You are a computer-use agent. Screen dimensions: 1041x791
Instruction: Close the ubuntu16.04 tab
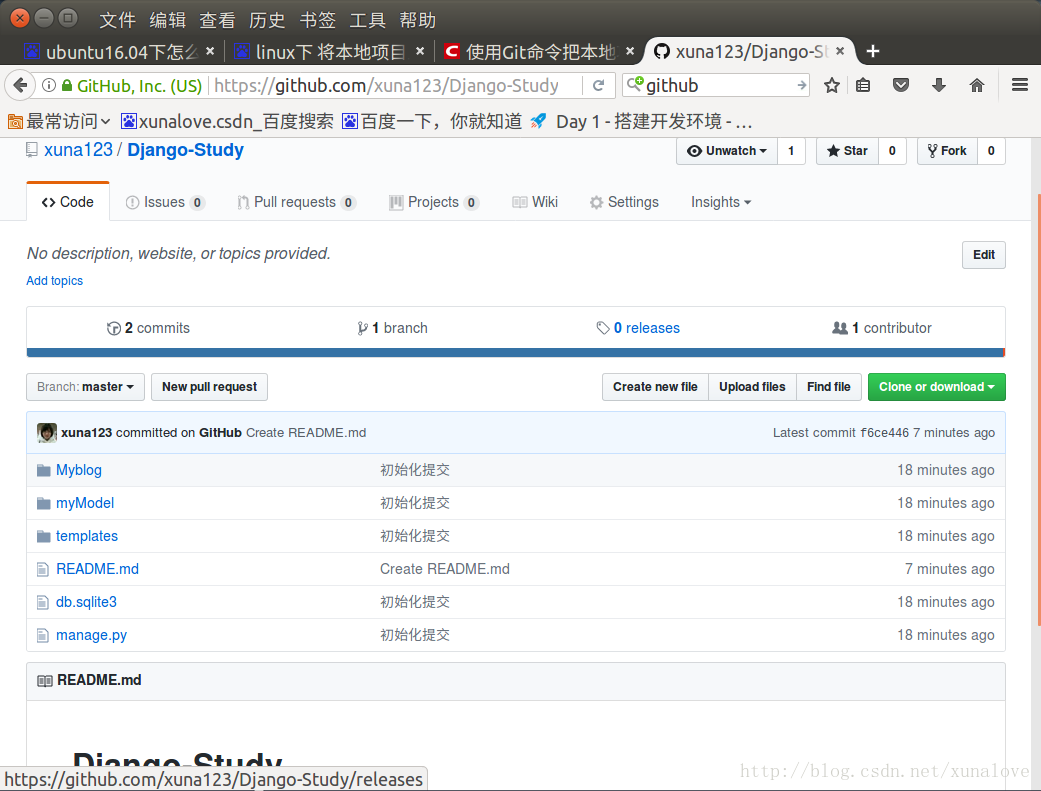coord(210,51)
